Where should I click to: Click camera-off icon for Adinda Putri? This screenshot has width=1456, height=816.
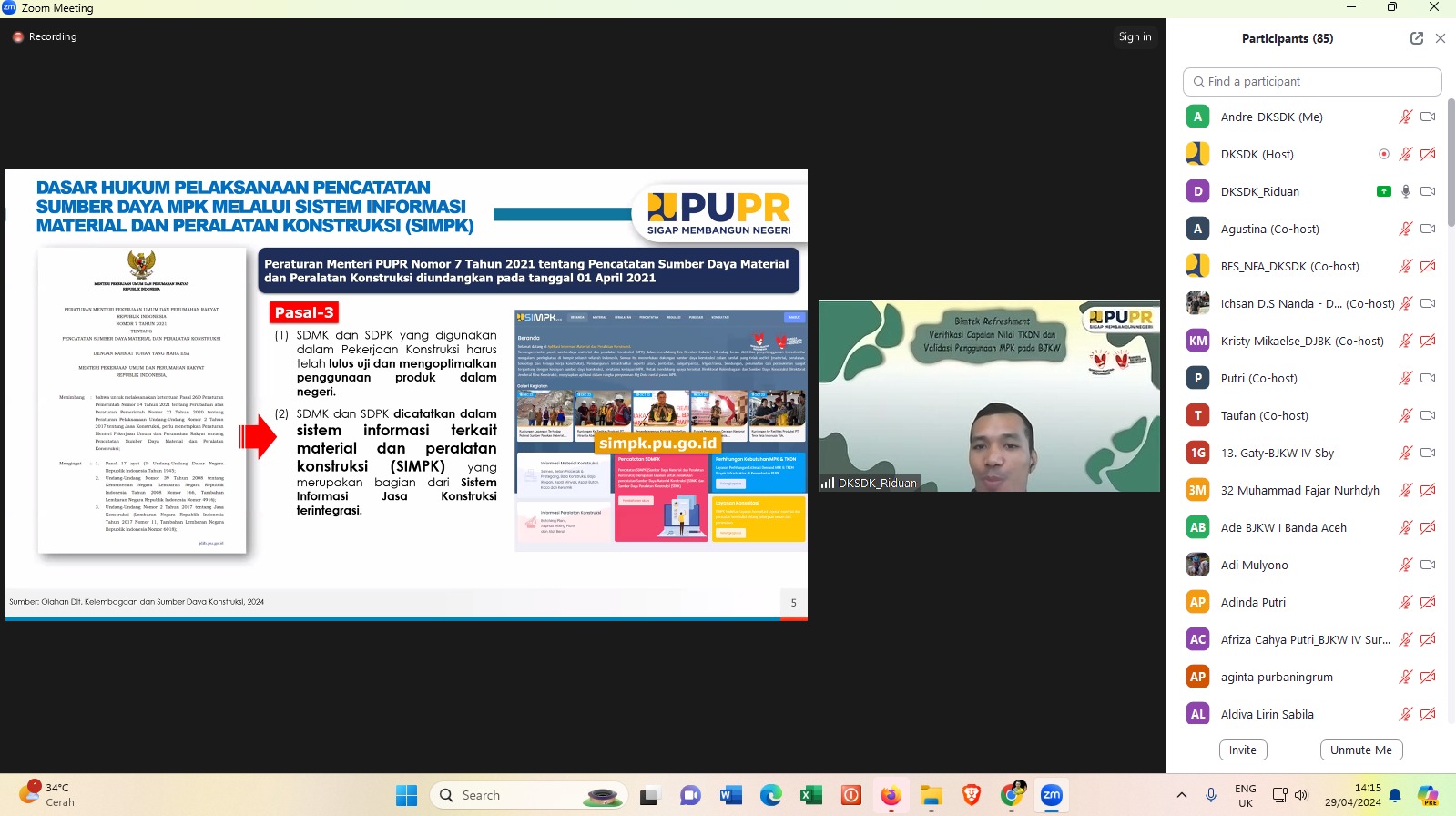coord(1428,602)
